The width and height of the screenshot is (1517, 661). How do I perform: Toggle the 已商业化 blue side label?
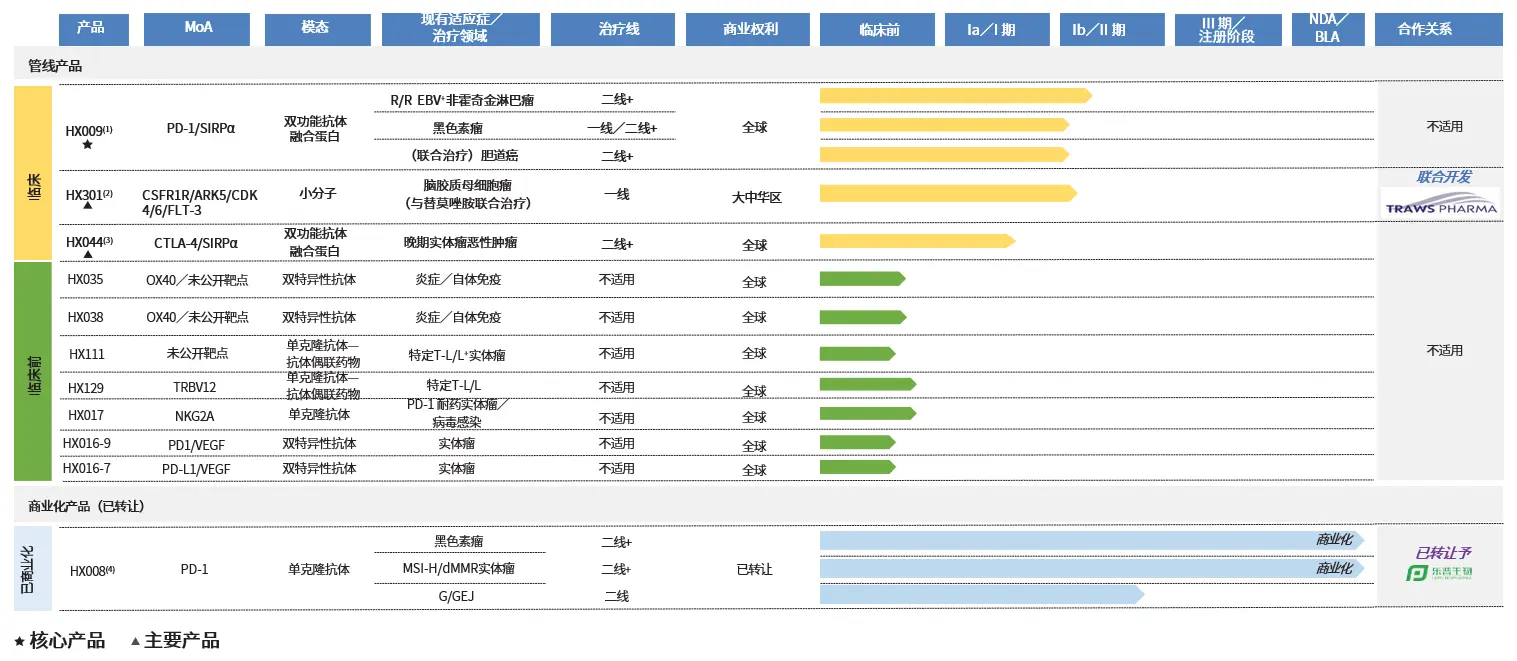[30, 568]
